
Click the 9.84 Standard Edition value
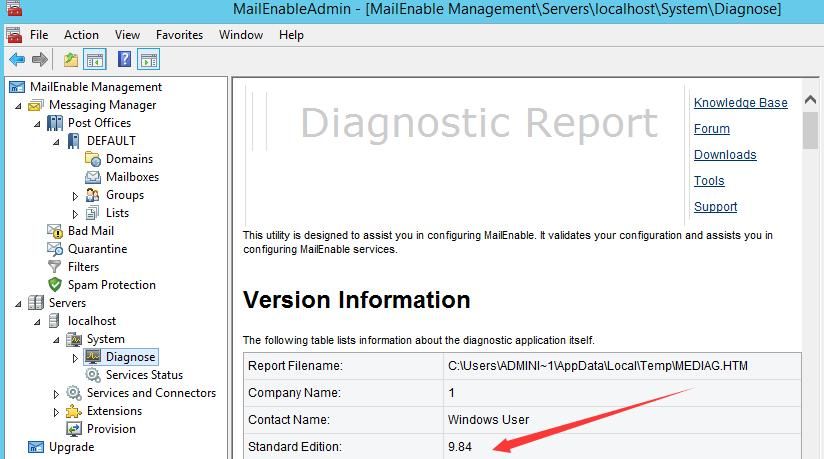pyautogui.click(x=460, y=447)
